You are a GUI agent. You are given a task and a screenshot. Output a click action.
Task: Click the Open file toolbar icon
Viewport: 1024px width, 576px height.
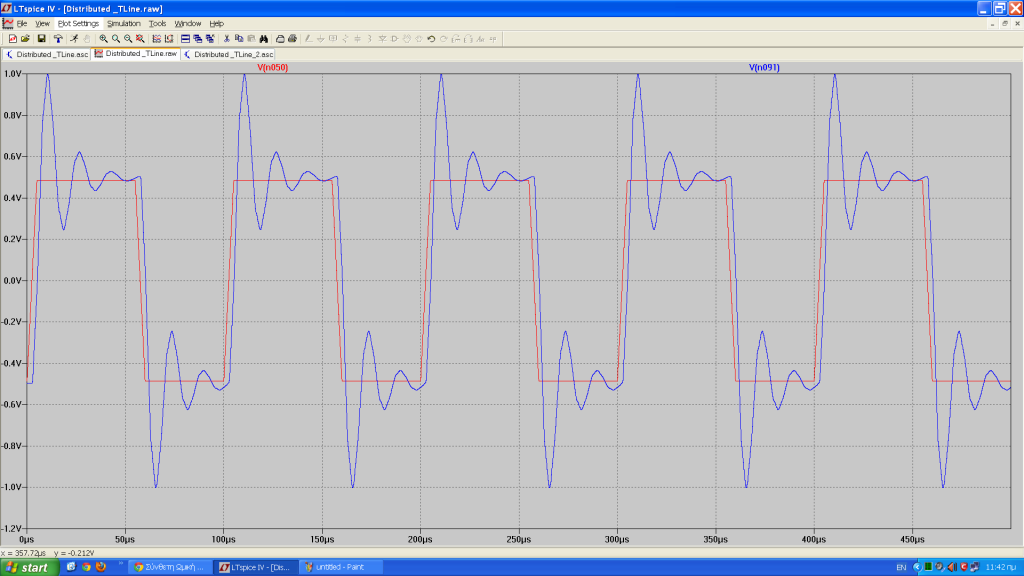26,38
